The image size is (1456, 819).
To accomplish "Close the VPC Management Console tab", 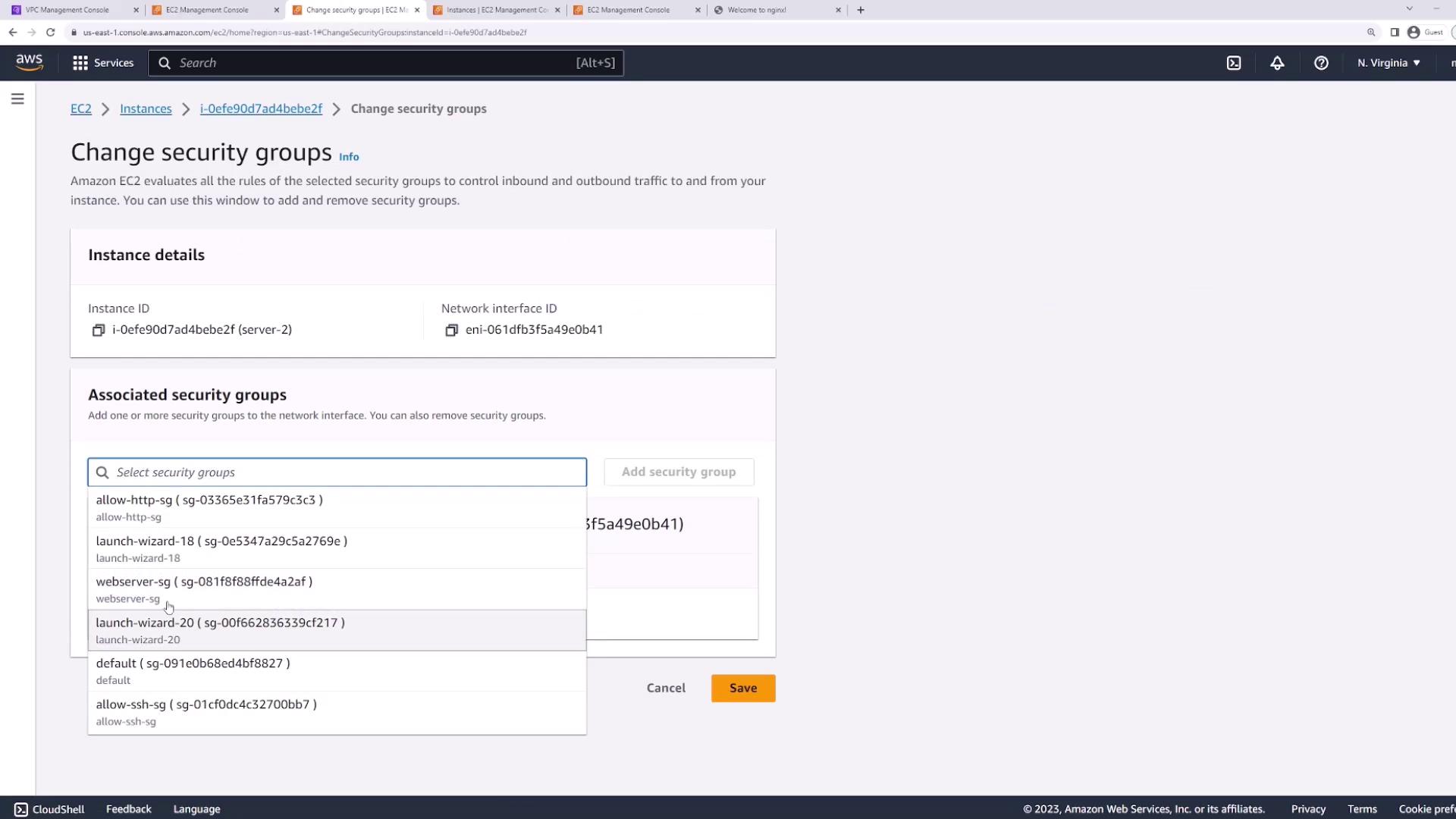I will pyautogui.click(x=136, y=10).
